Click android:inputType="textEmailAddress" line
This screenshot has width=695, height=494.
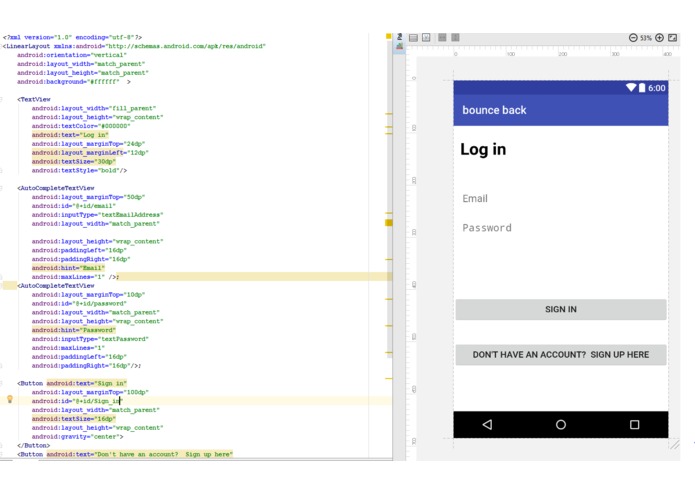[98, 214]
